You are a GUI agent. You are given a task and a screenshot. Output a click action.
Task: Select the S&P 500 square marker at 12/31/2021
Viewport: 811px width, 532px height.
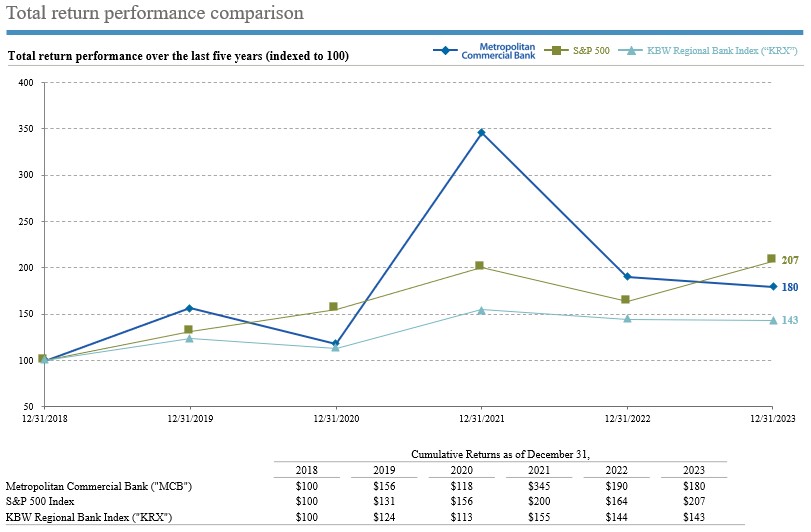click(479, 265)
